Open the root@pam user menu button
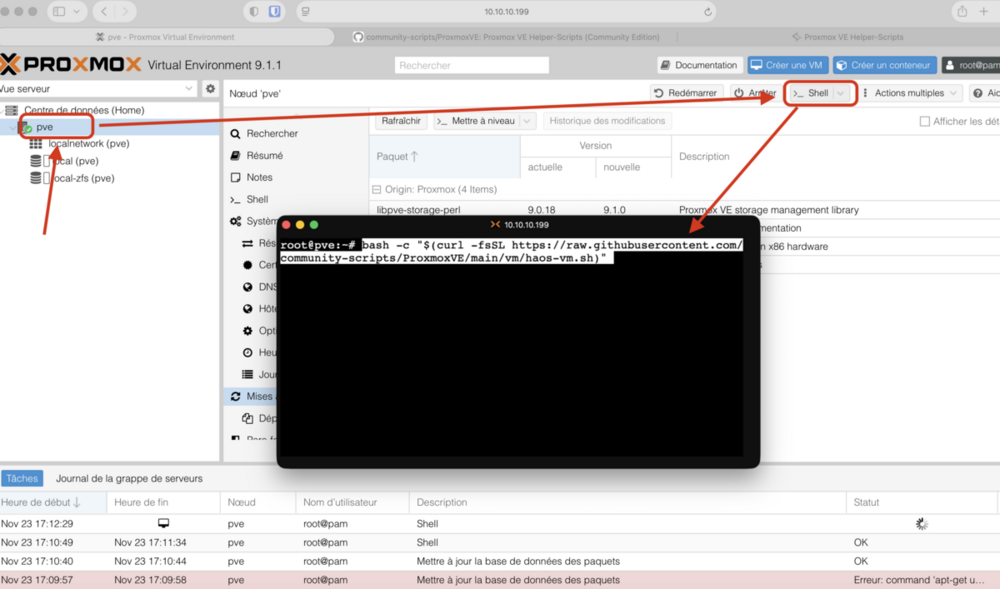This screenshot has width=1000, height=589. (x=971, y=65)
